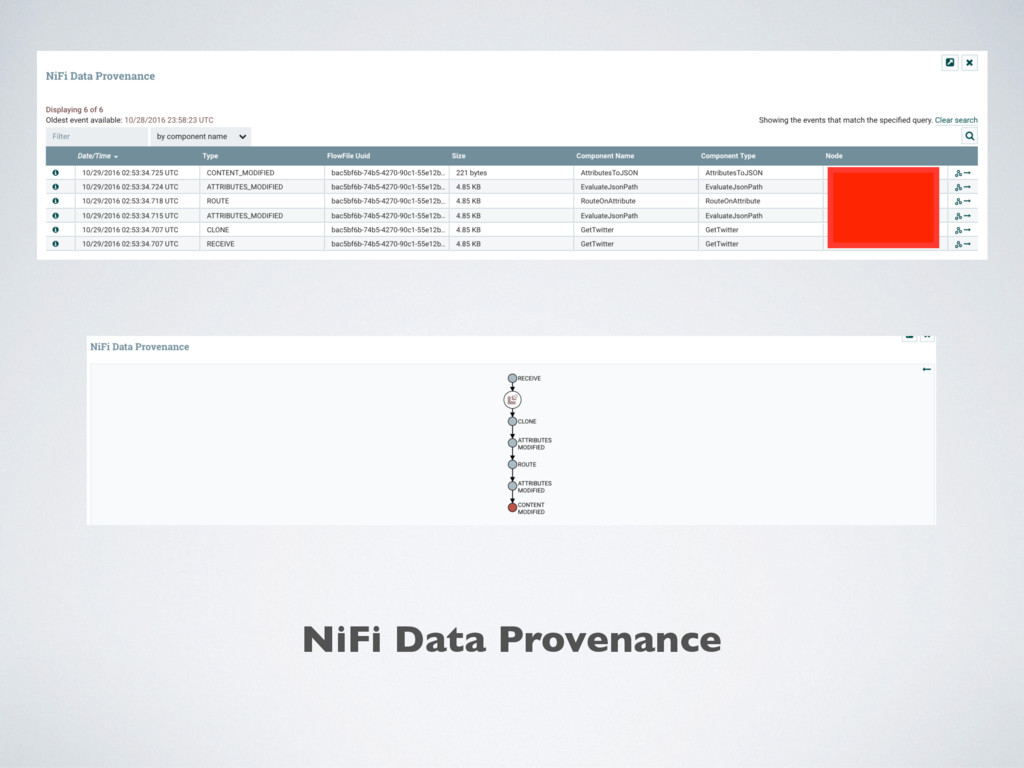Sort by FlowFile Uuid column header
The width and height of the screenshot is (1024, 768).
pyautogui.click(x=349, y=156)
